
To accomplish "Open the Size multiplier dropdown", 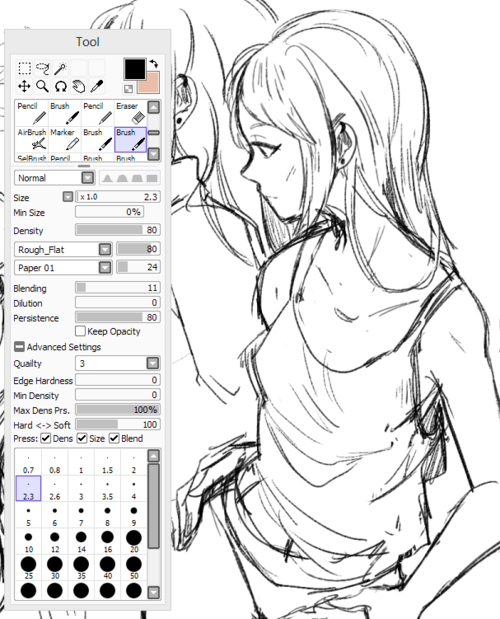I will (68, 197).
